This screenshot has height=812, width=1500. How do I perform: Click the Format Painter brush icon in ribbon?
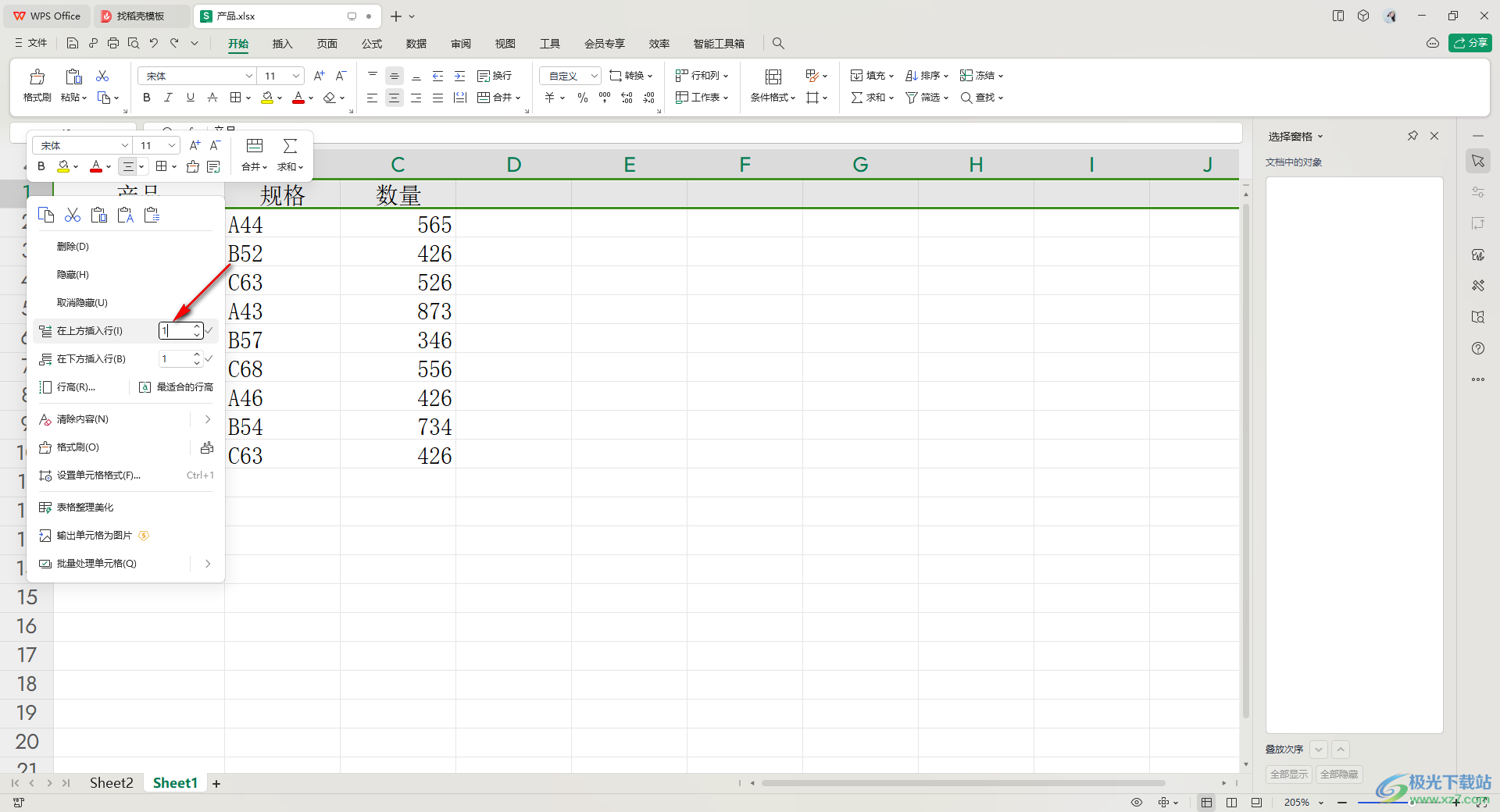click(37, 77)
